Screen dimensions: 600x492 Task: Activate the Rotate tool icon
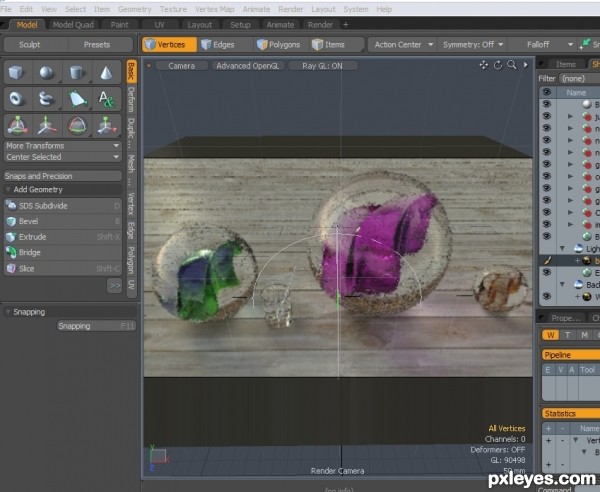(77, 126)
